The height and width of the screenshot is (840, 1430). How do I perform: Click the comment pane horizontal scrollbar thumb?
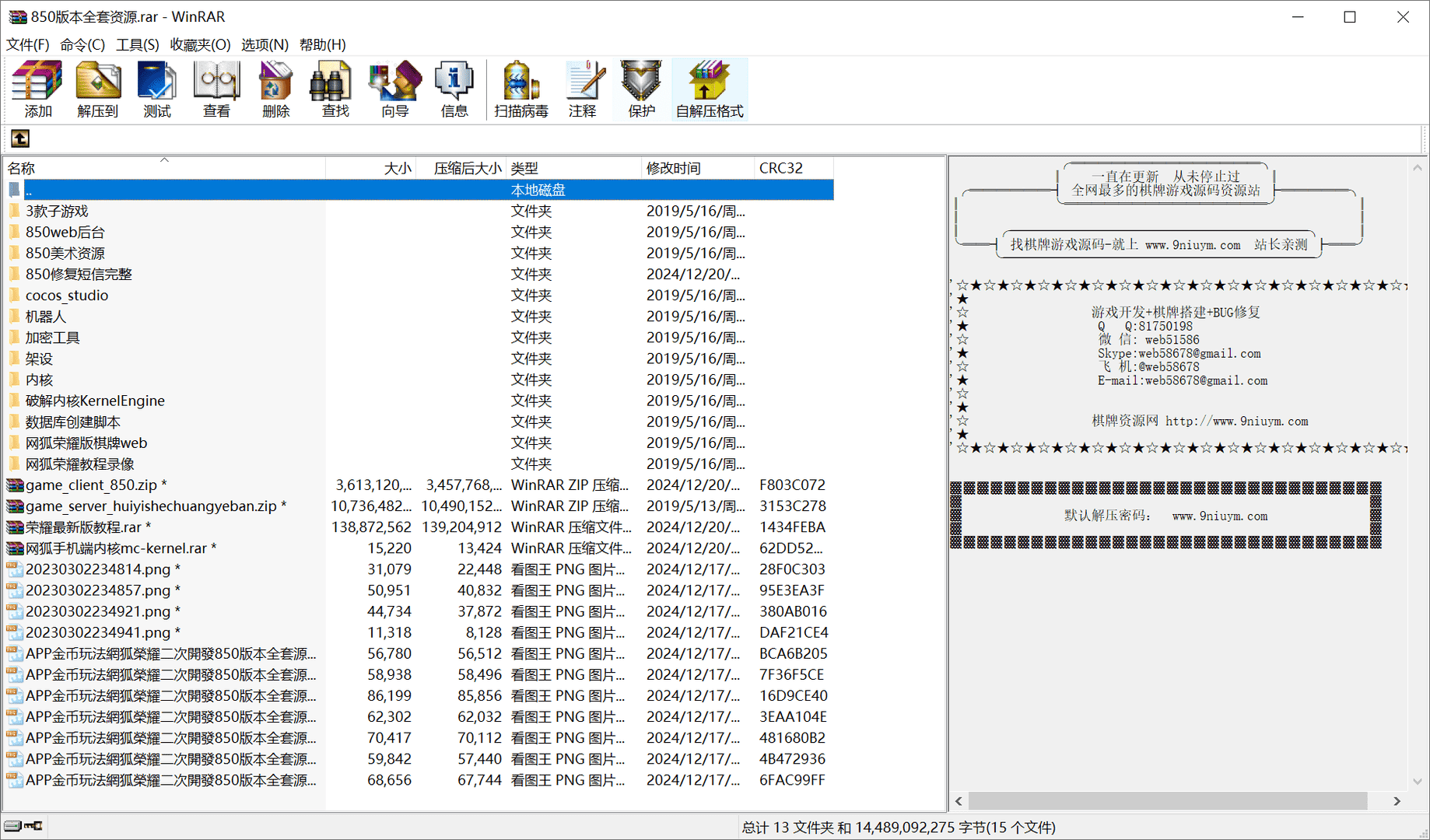[x=1168, y=800]
